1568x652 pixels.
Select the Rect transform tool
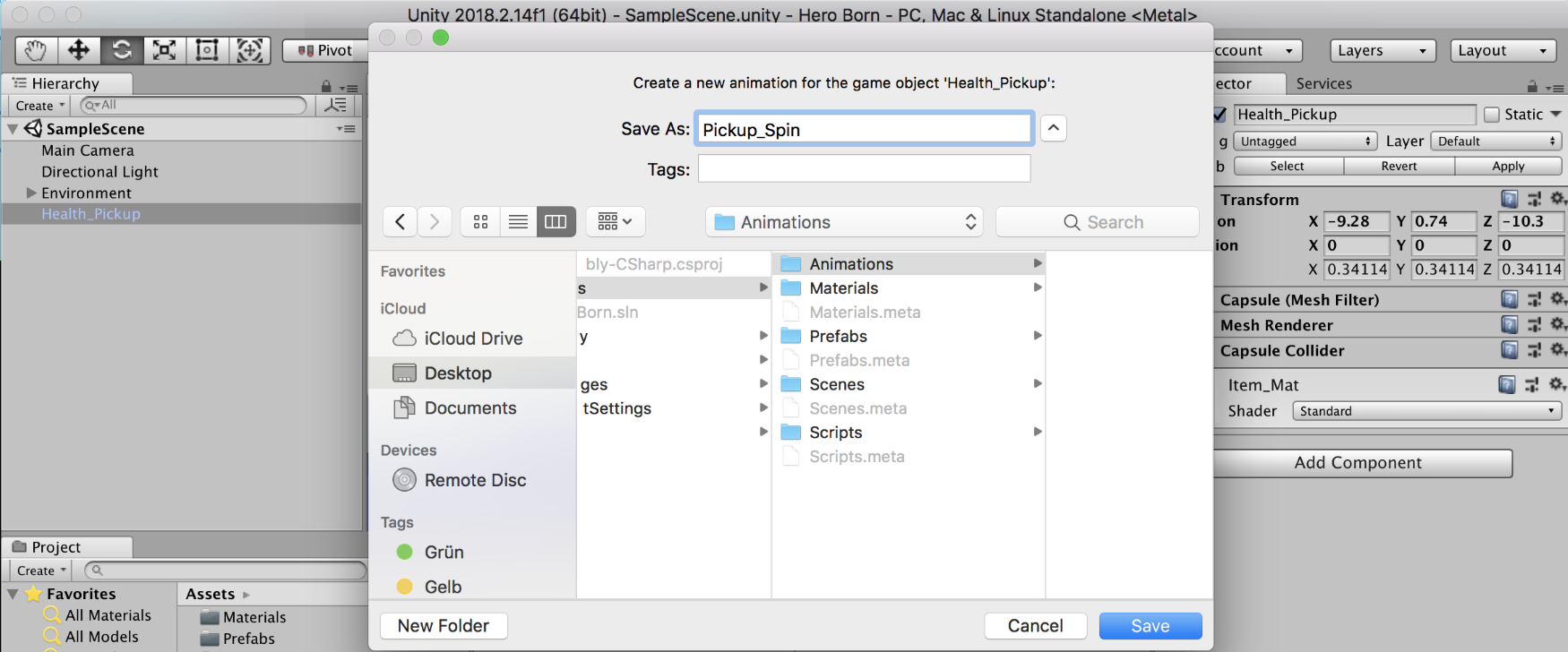click(207, 50)
